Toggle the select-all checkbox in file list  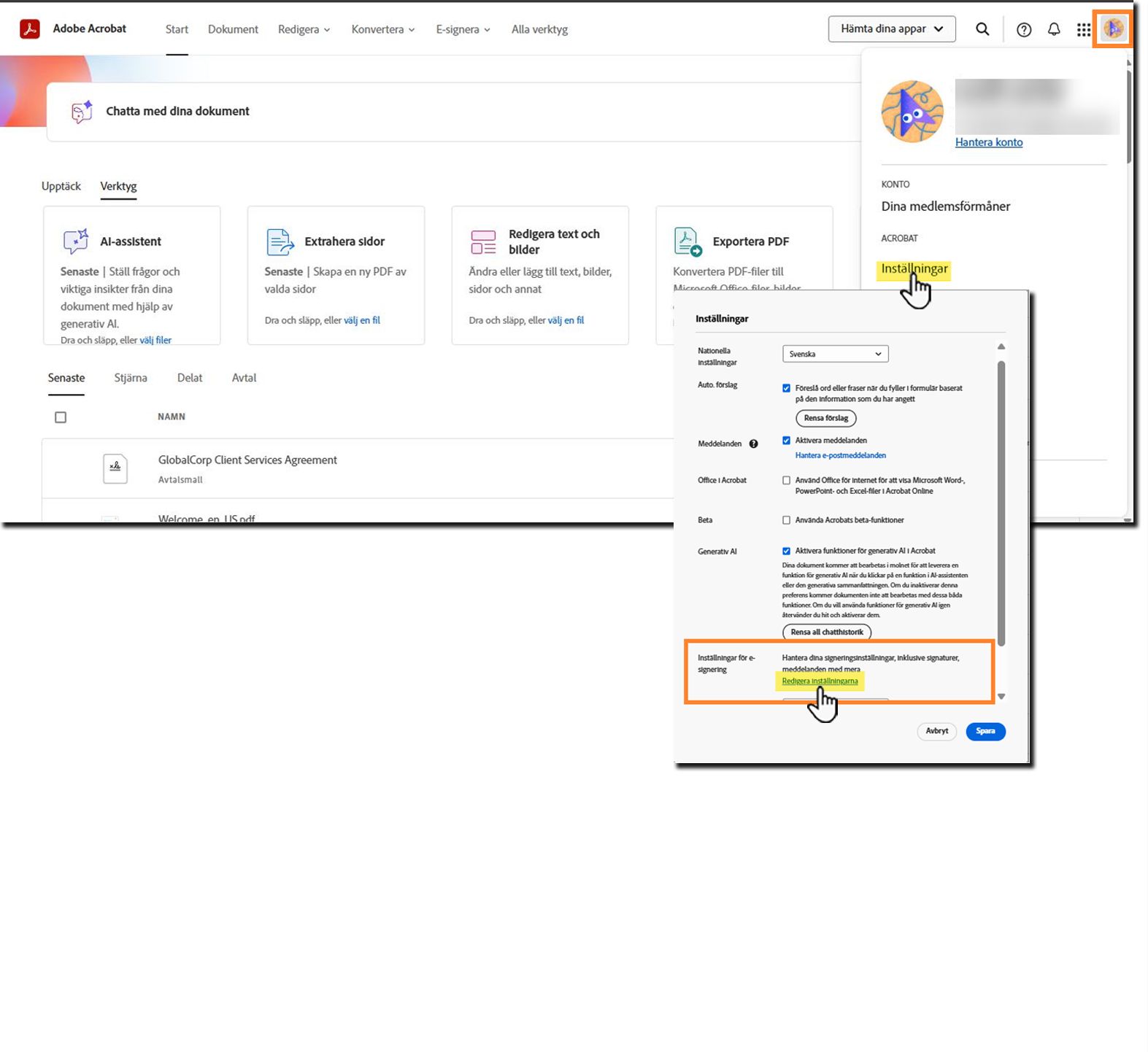tap(61, 417)
